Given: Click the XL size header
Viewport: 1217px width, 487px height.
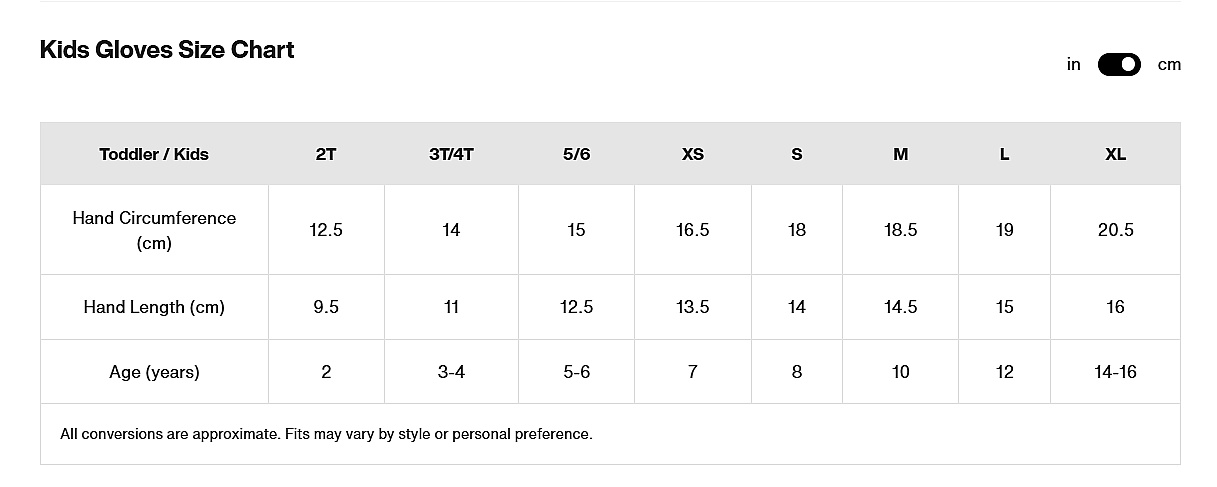Looking at the screenshot, I should coord(1115,154).
